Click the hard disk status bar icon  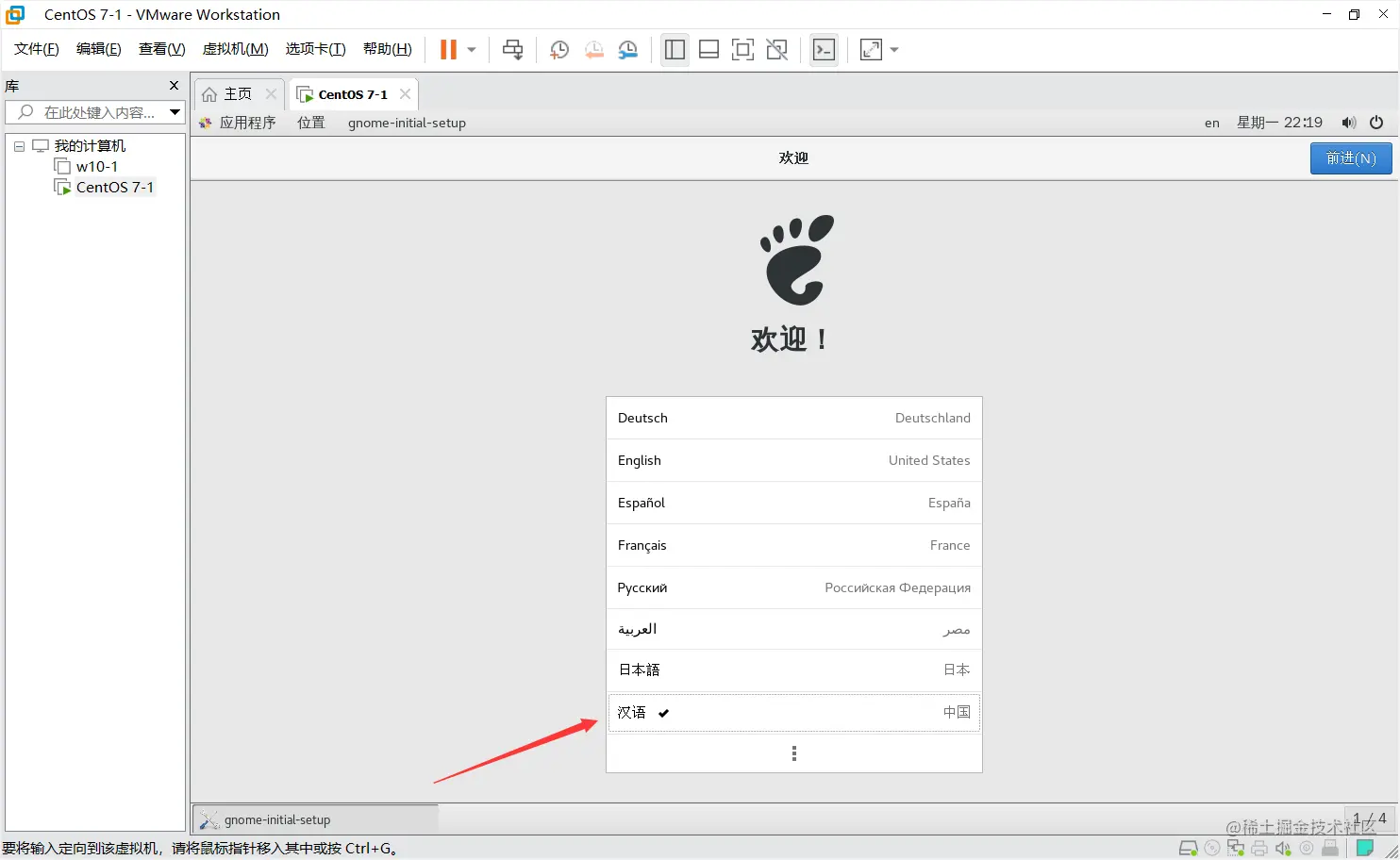point(1189,849)
